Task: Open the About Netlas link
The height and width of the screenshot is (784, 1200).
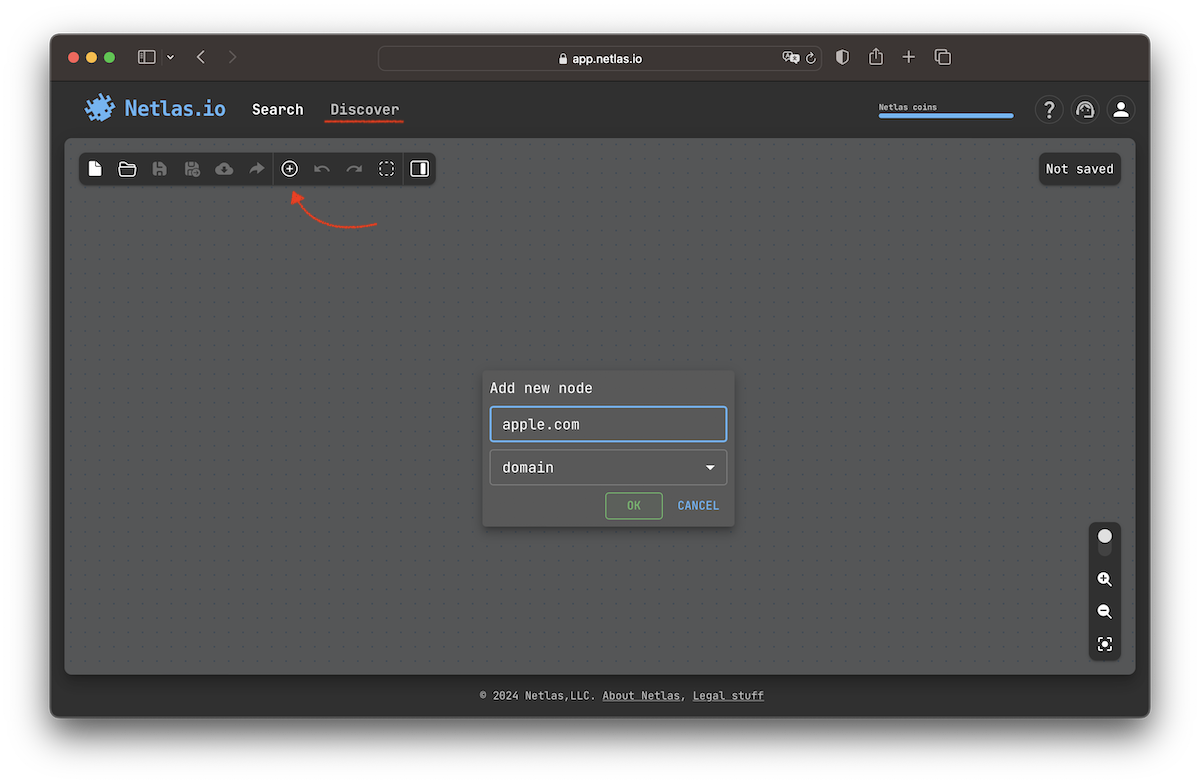Action: [x=641, y=695]
